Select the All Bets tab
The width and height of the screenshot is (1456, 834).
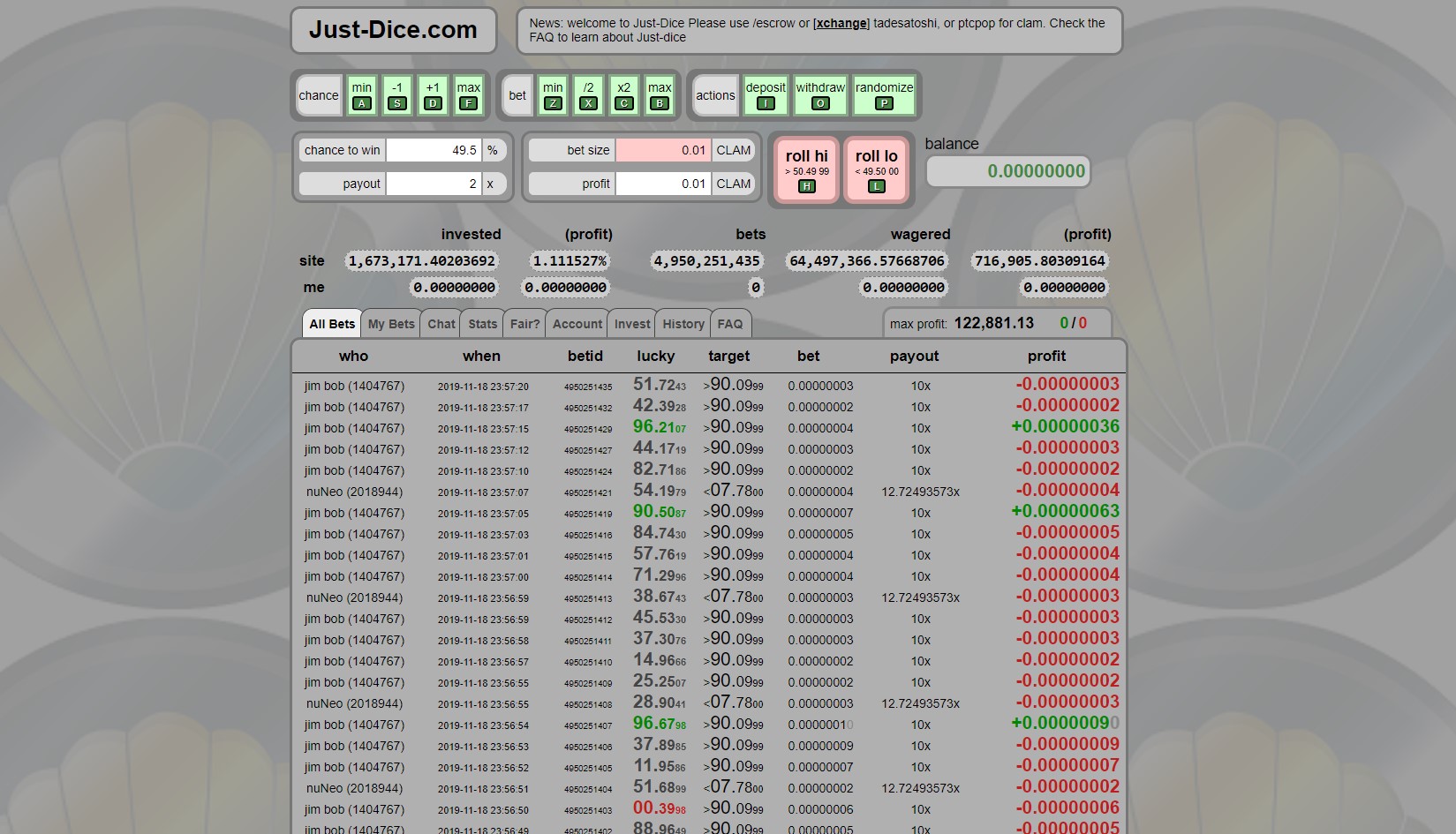(332, 324)
